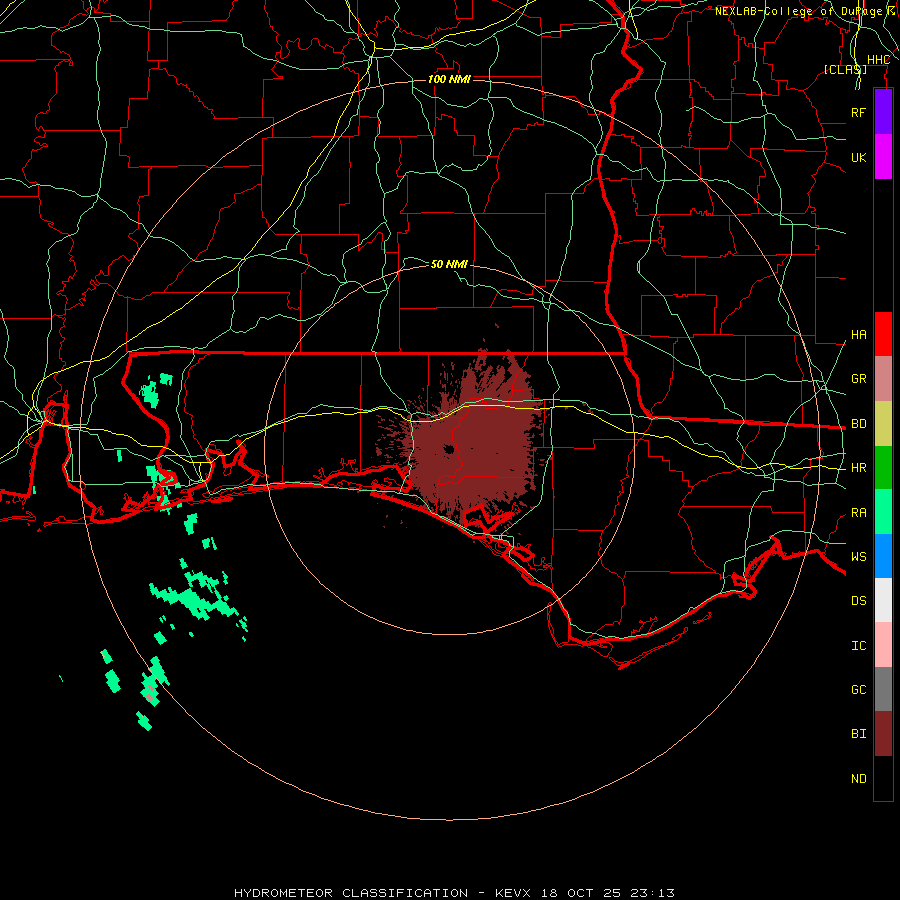Click the [CLAS] units label
The height and width of the screenshot is (900, 900).
click(x=845, y=69)
